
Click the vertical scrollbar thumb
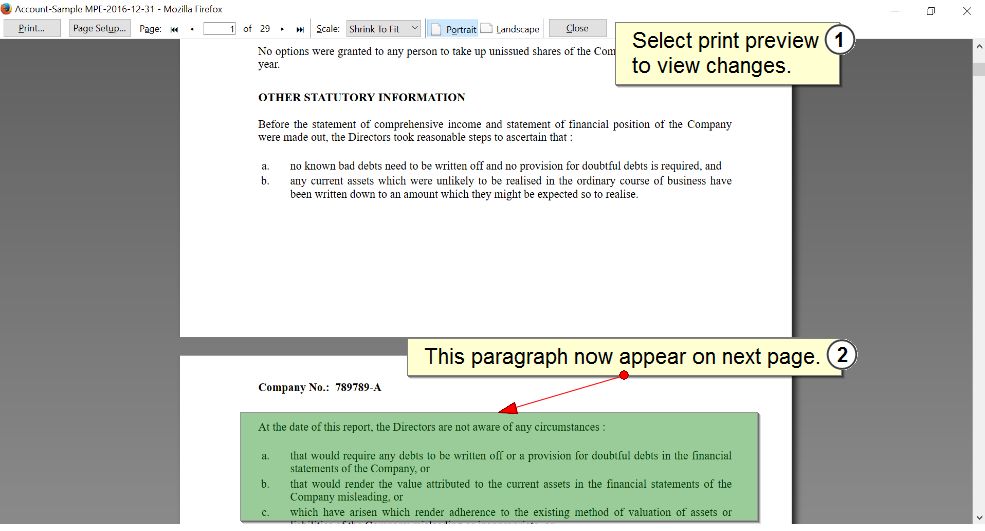point(978,67)
